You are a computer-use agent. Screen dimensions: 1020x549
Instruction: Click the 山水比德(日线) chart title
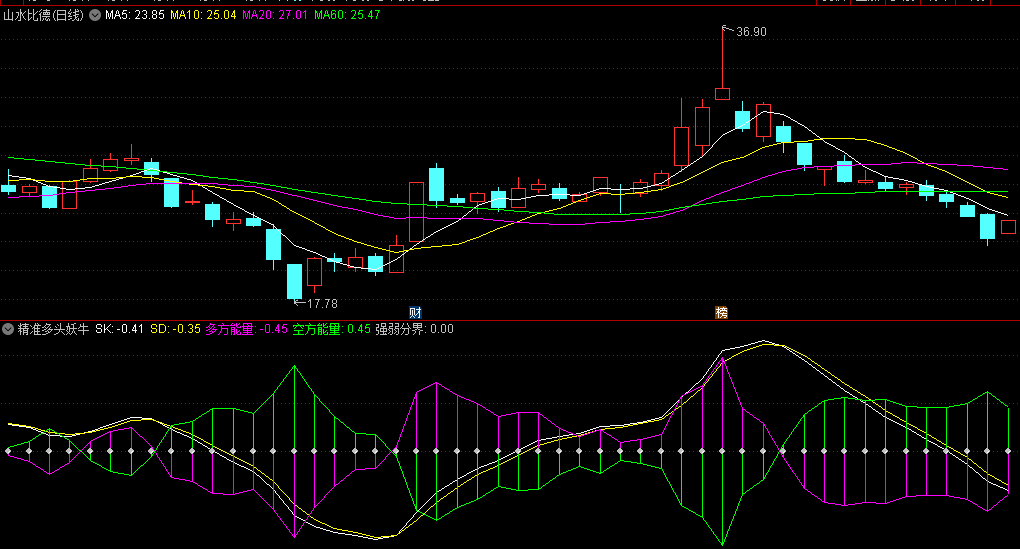click(x=44, y=16)
